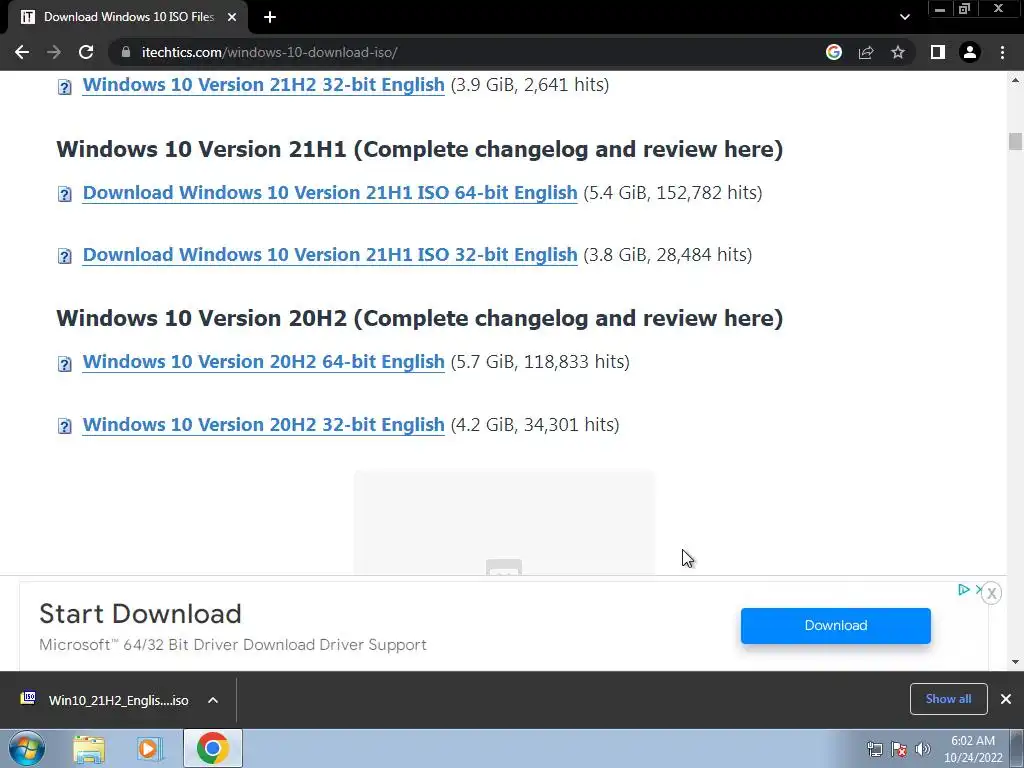Bookmark this page with the star icon

(x=898, y=52)
